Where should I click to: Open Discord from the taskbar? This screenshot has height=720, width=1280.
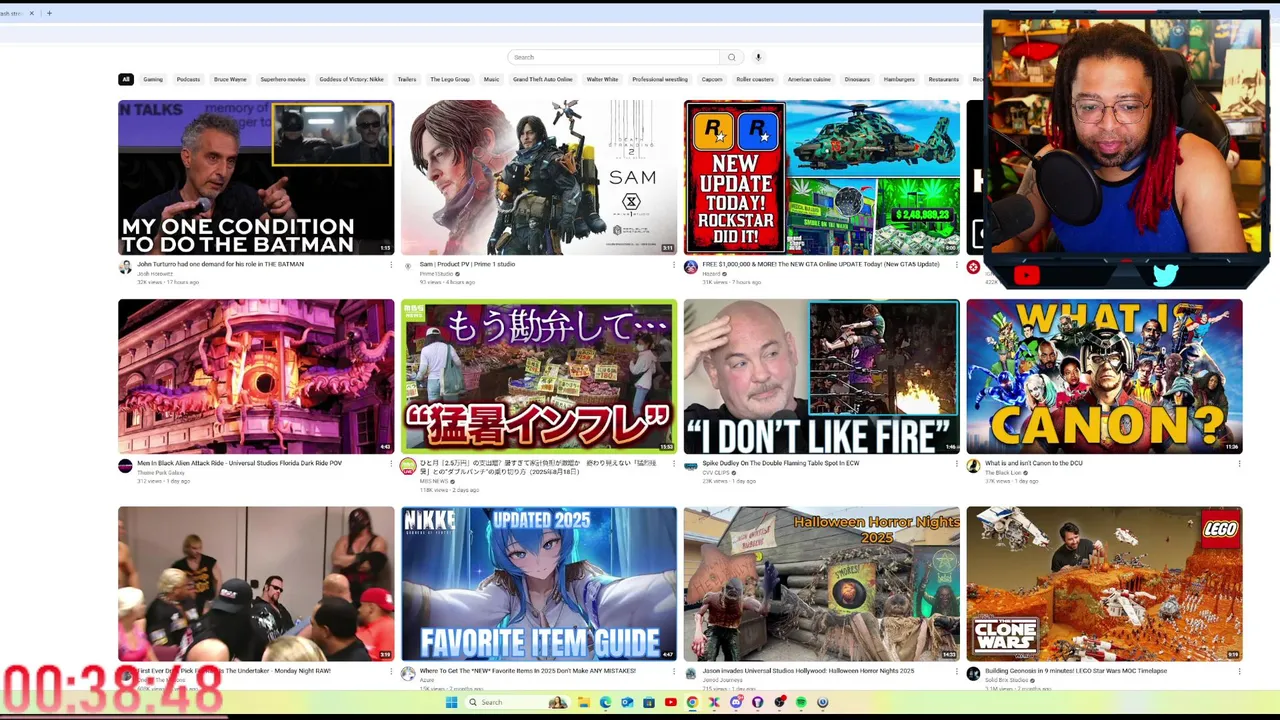[x=736, y=702]
